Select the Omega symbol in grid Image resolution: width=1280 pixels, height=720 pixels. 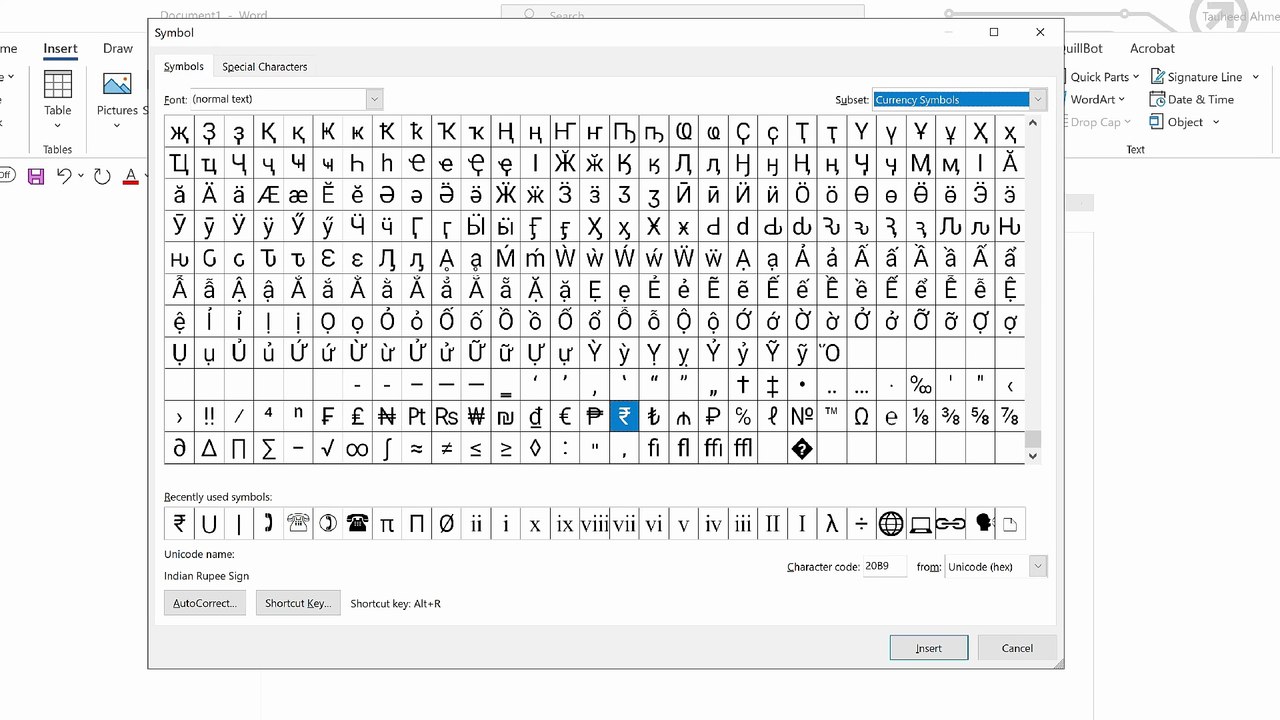[862, 417]
